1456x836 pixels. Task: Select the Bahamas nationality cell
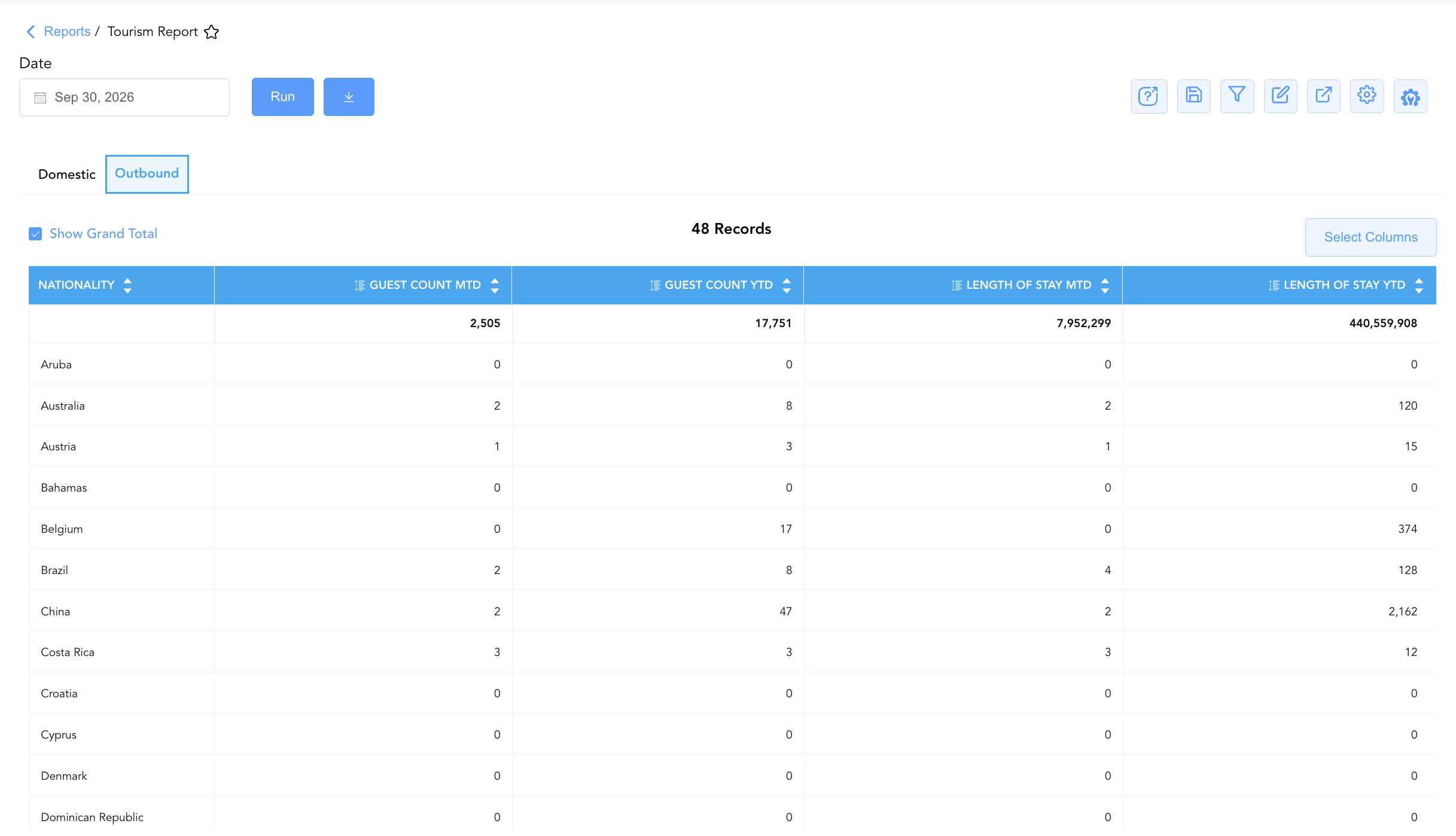[x=122, y=488]
